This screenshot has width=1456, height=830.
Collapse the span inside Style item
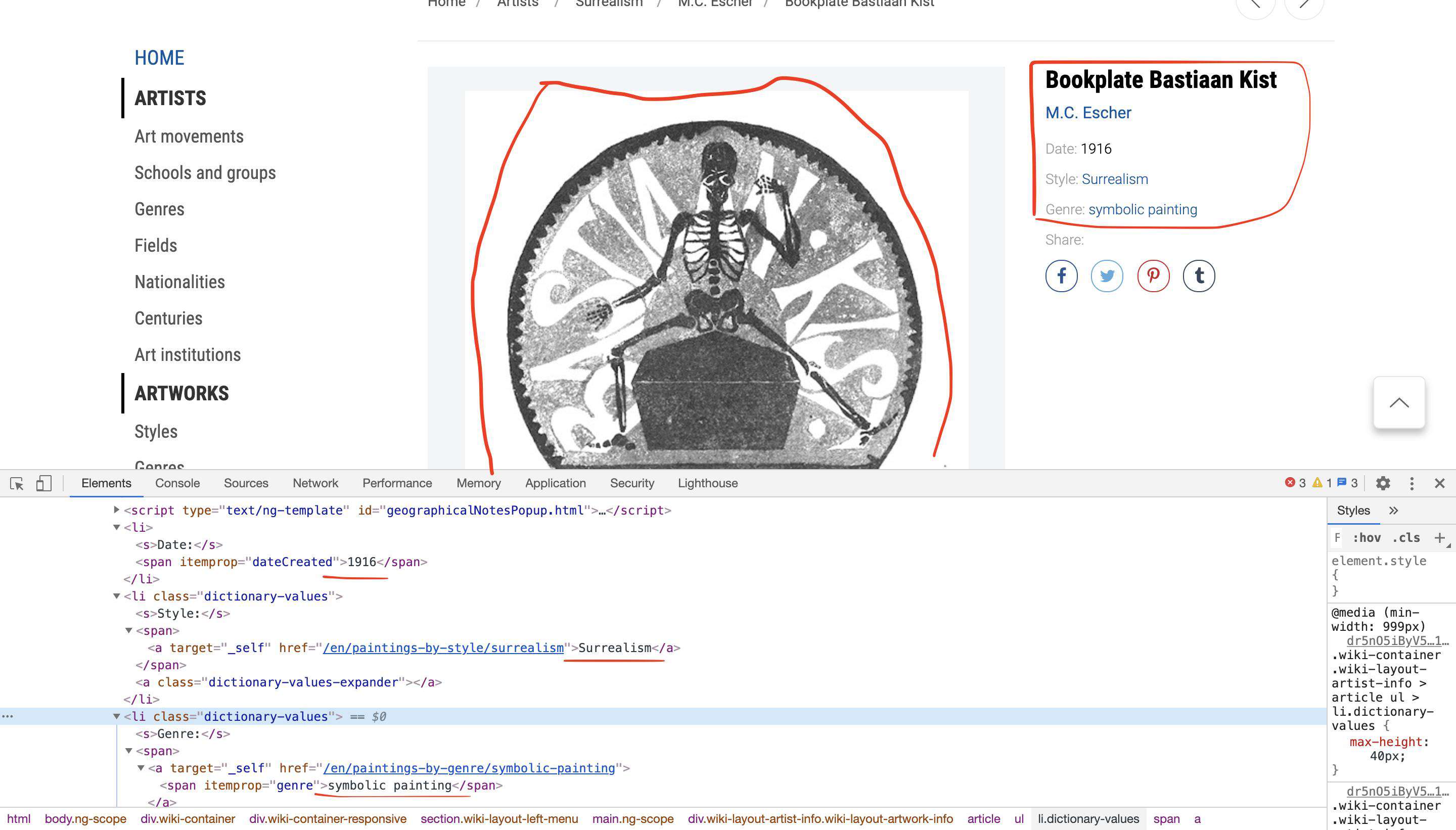(129, 630)
